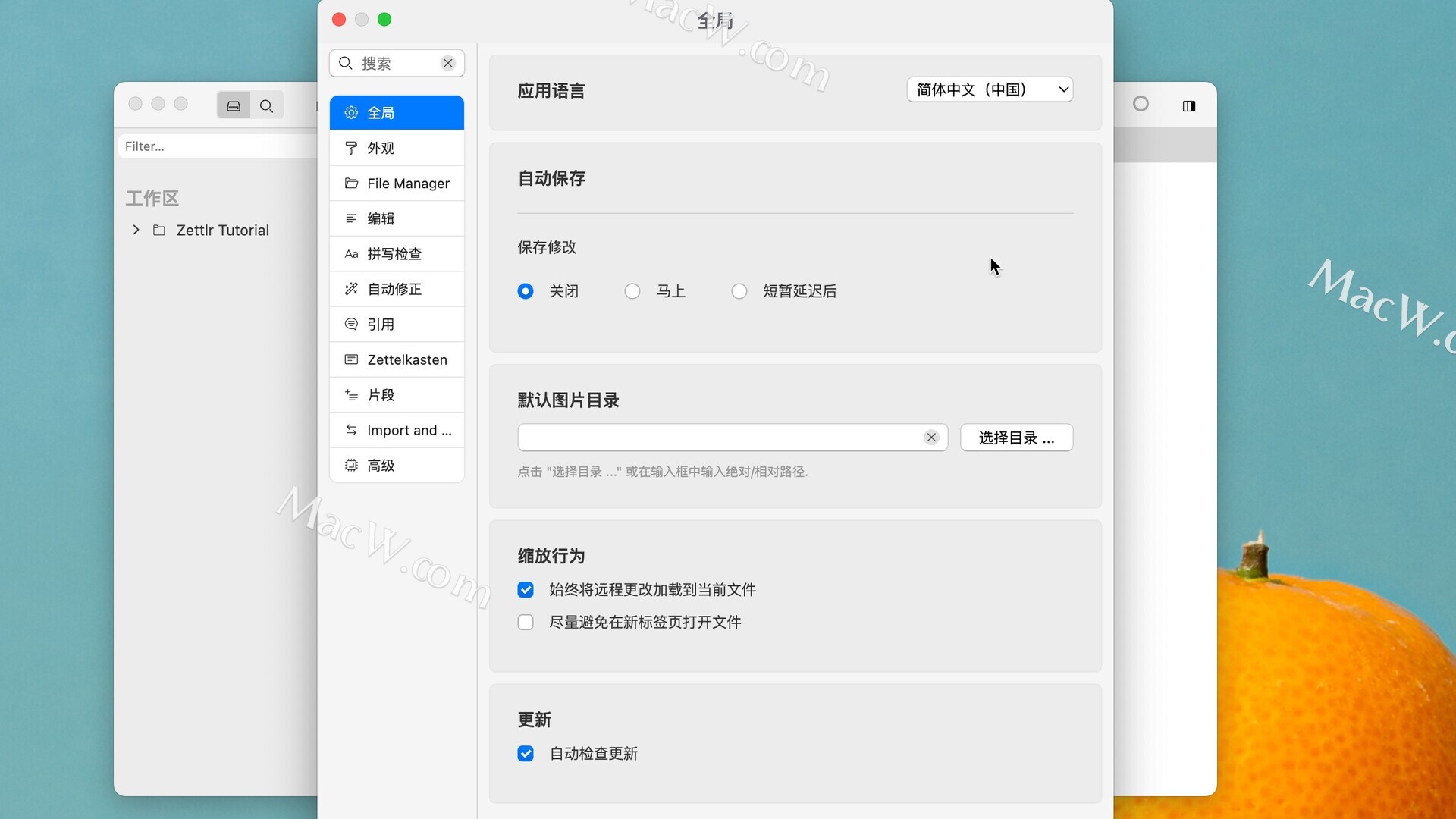
Task: Toggle the sidebar icon in main window
Action: coord(1189,106)
